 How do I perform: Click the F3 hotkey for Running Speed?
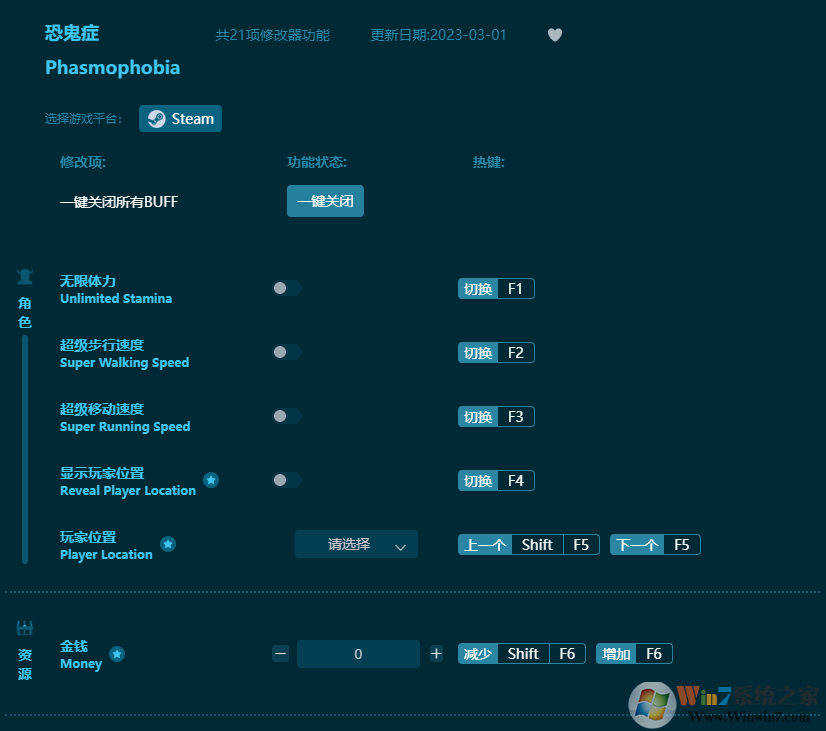[496, 417]
